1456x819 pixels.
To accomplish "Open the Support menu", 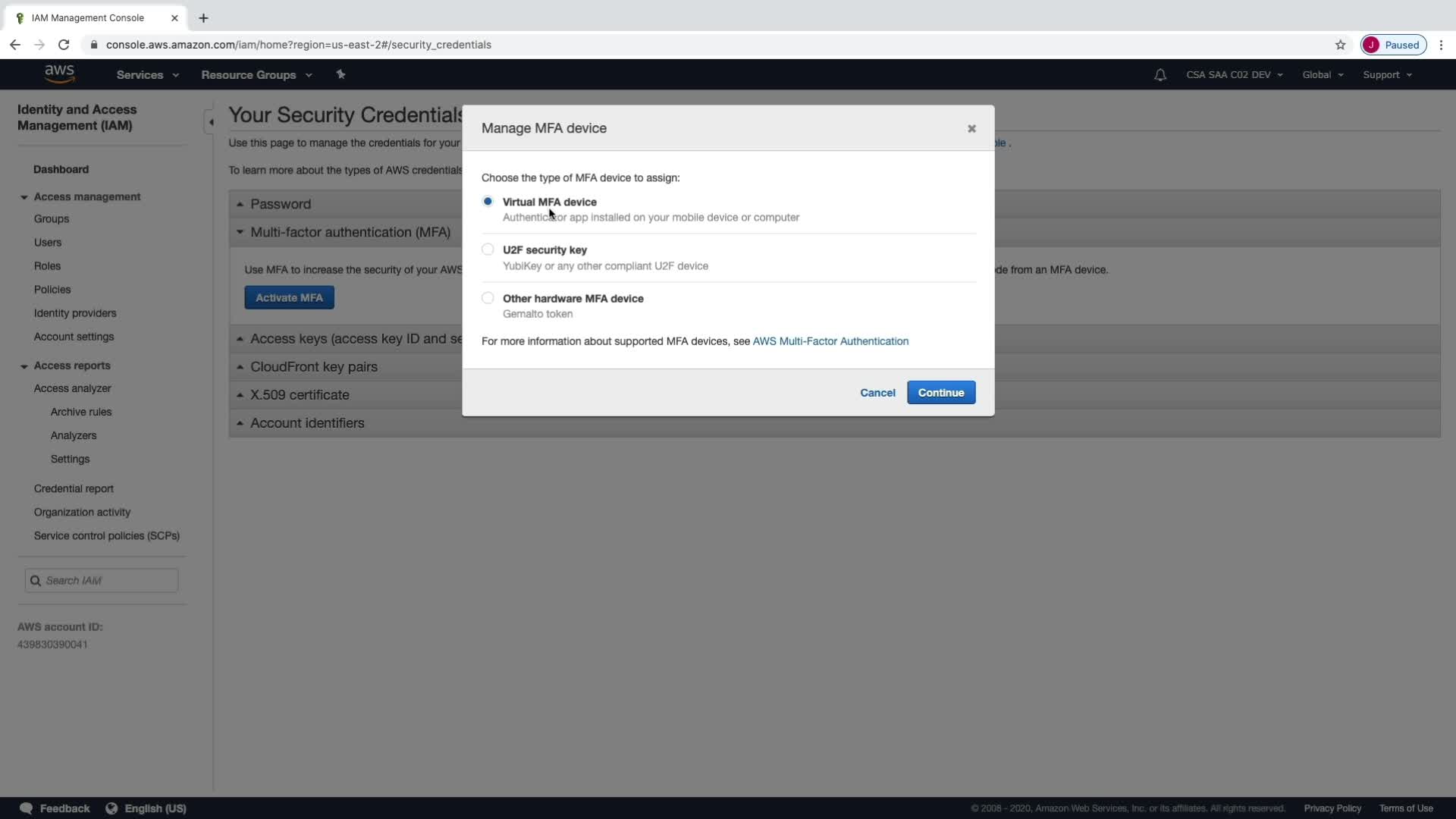I will click(1386, 75).
